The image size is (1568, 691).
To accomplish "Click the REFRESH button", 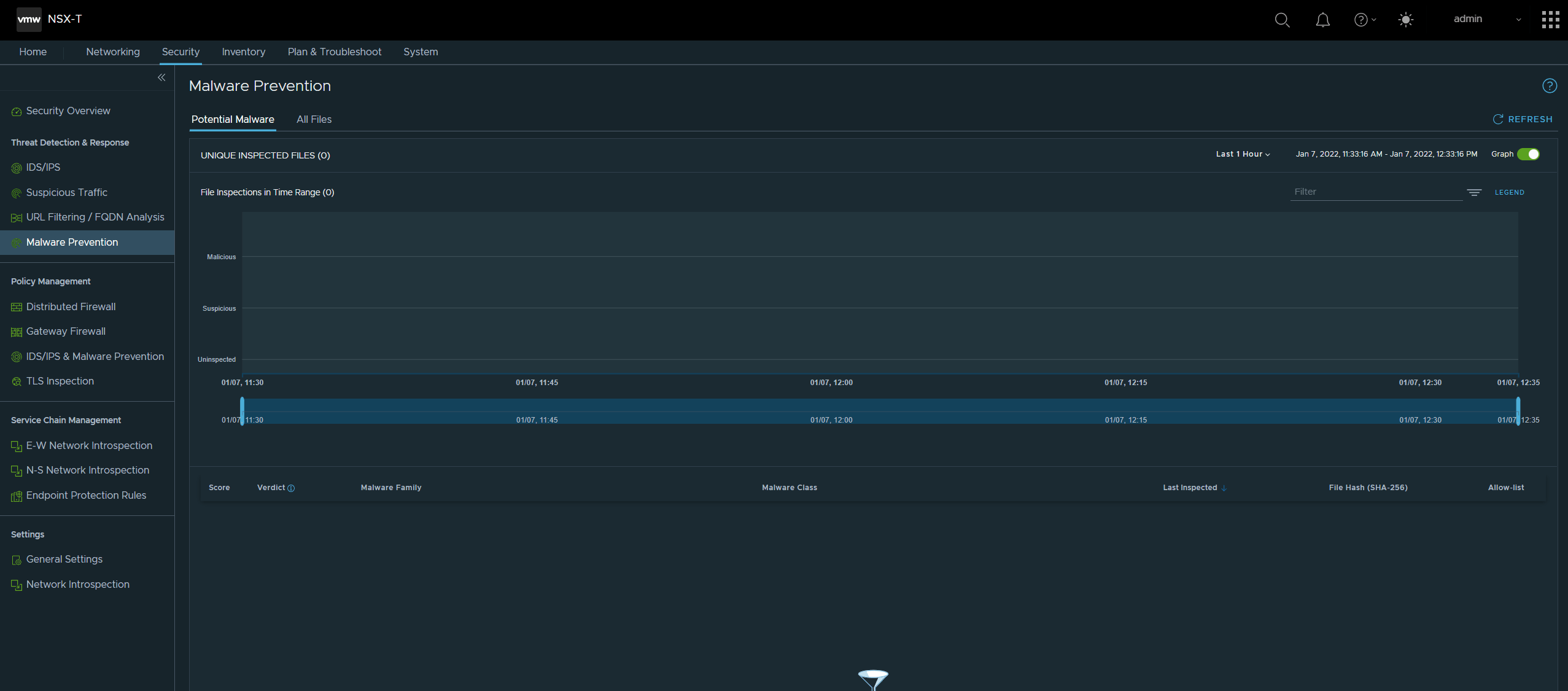I will 1523,119.
